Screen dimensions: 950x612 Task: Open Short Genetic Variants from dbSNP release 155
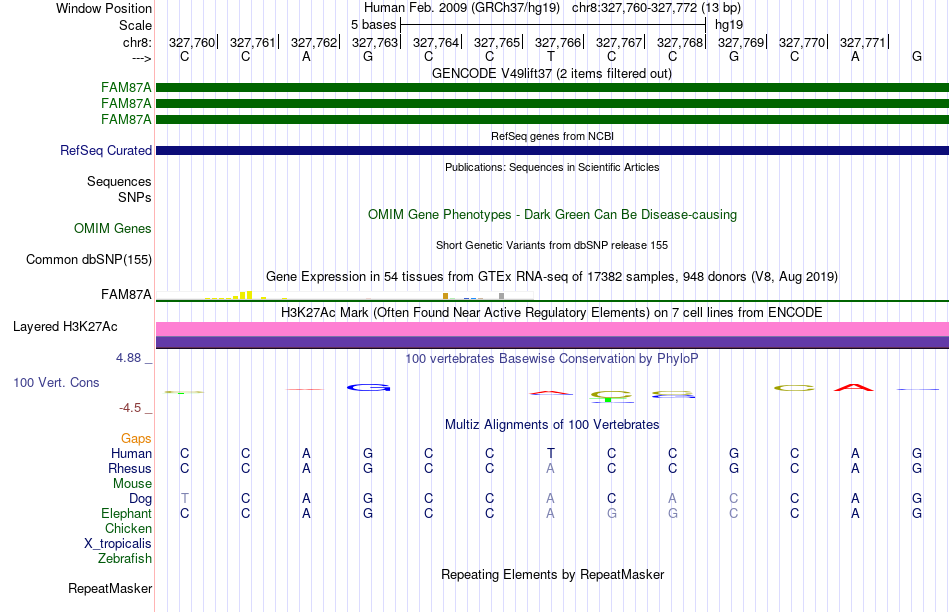(x=552, y=245)
